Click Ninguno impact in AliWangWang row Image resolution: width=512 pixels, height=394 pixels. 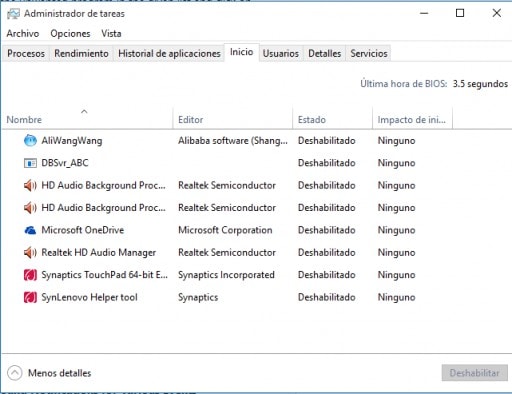coord(396,141)
